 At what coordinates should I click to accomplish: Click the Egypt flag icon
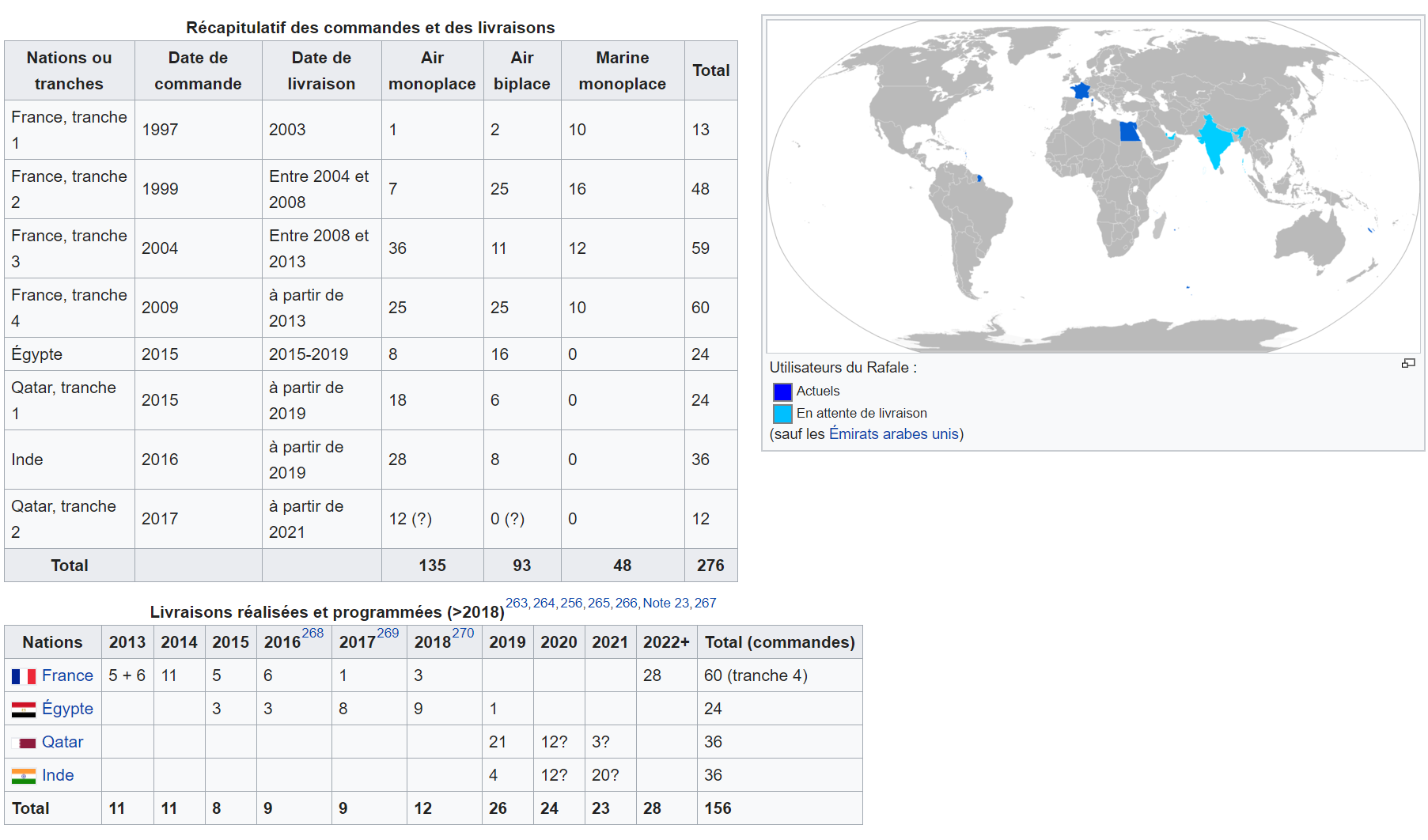pos(24,709)
